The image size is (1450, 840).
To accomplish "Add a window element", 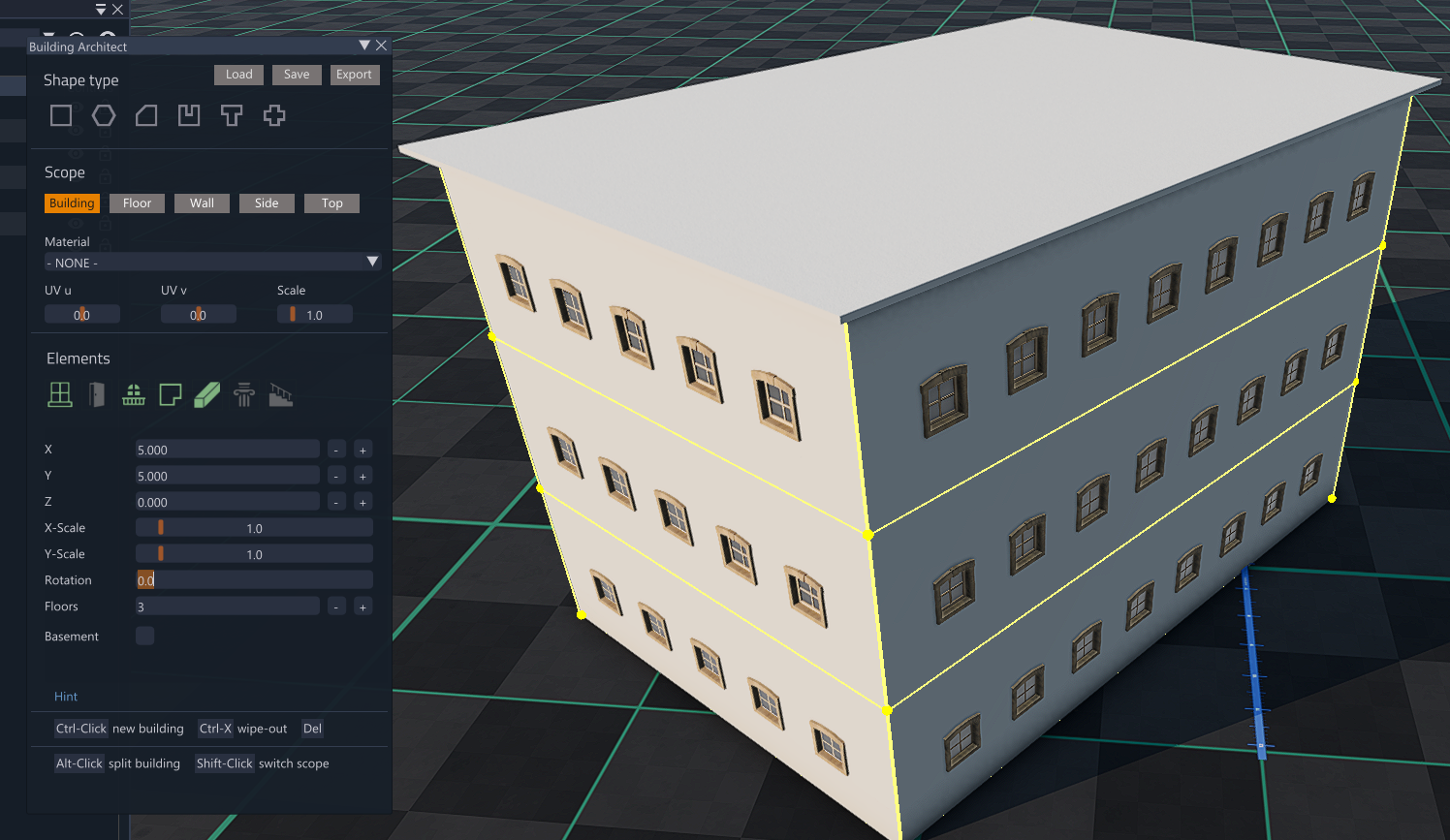I will tap(60, 394).
